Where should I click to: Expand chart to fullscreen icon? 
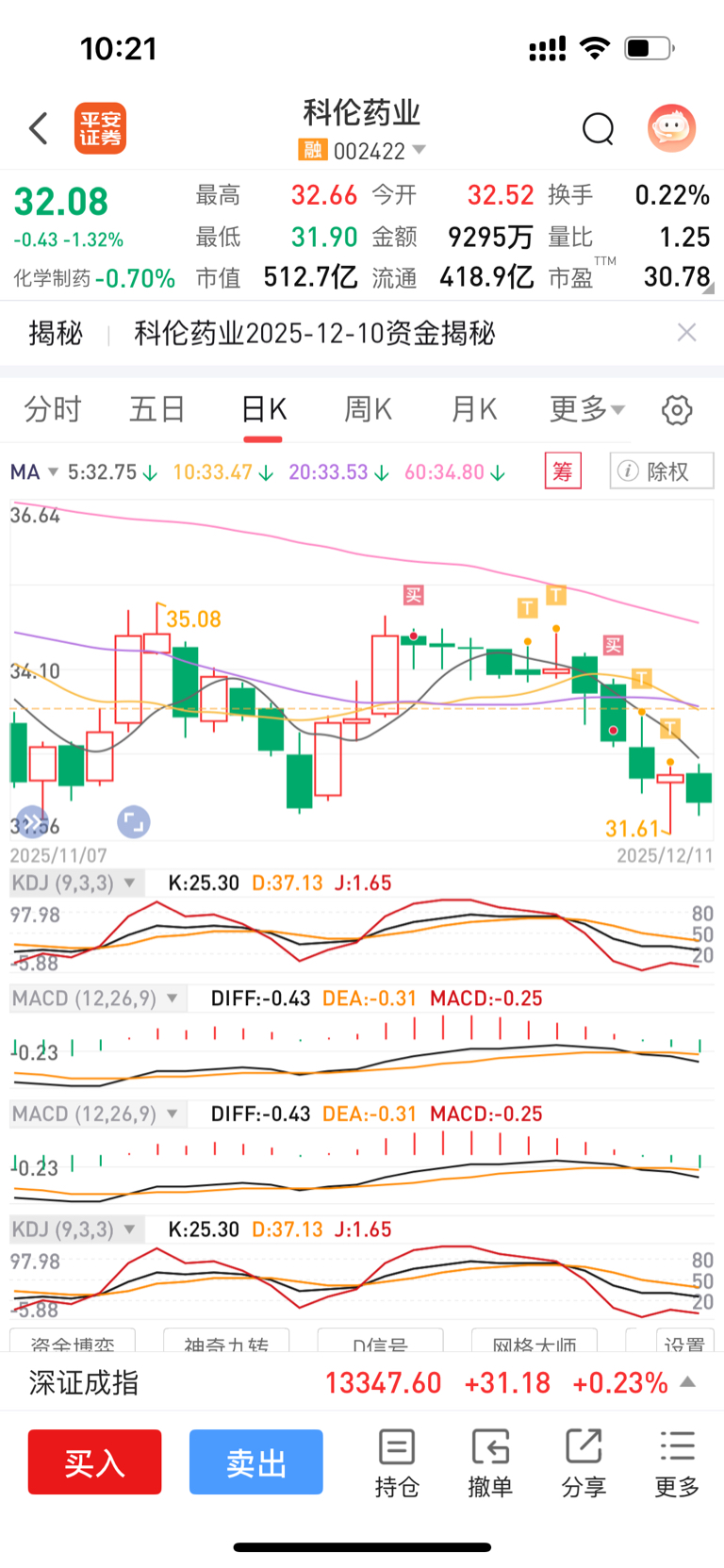click(x=133, y=822)
